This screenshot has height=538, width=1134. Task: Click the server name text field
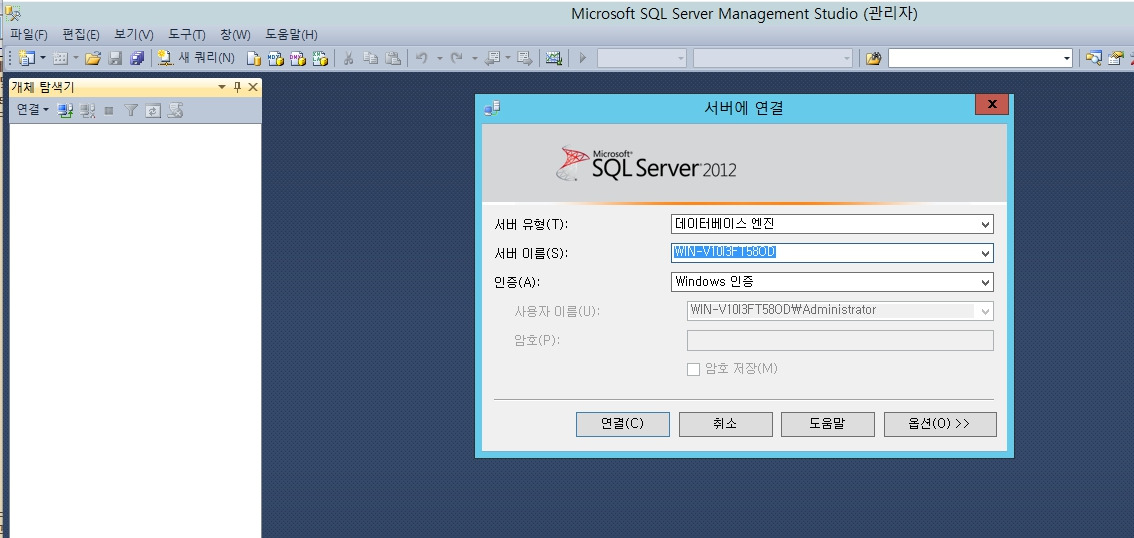(x=820, y=253)
